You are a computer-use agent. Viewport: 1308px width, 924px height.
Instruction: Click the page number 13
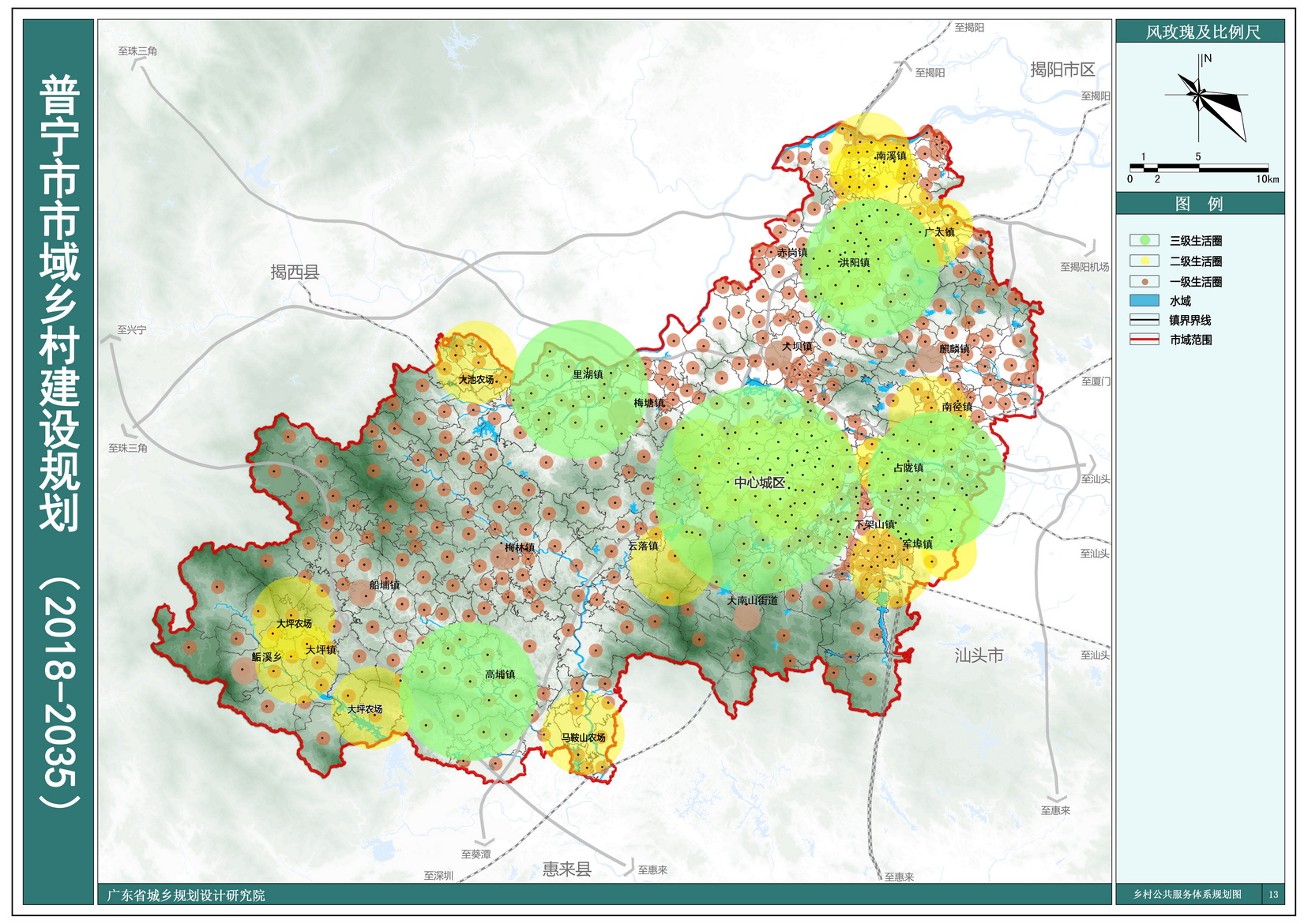(x=1273, y=895)
